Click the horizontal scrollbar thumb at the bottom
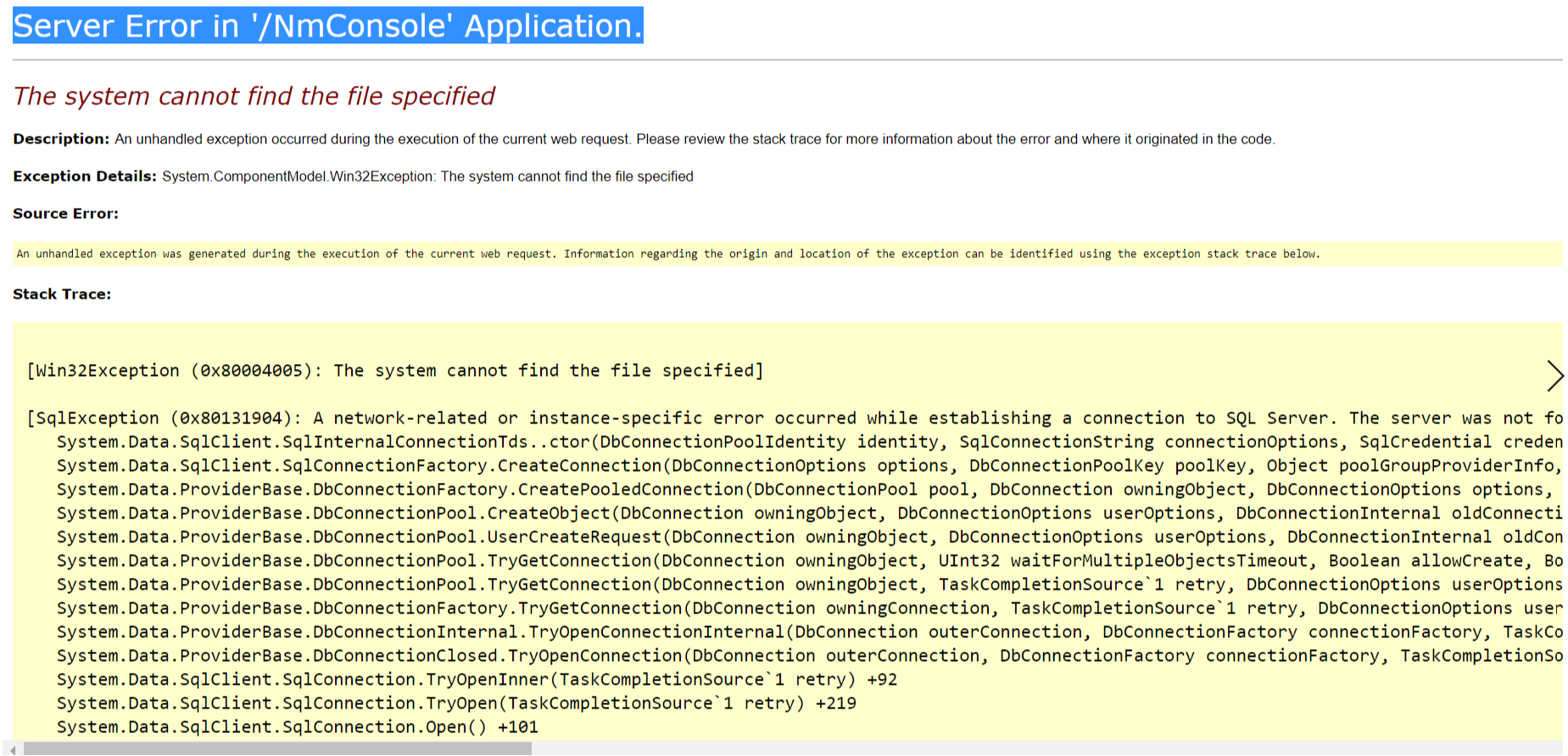1568x756 pixels. pos(277,749)
